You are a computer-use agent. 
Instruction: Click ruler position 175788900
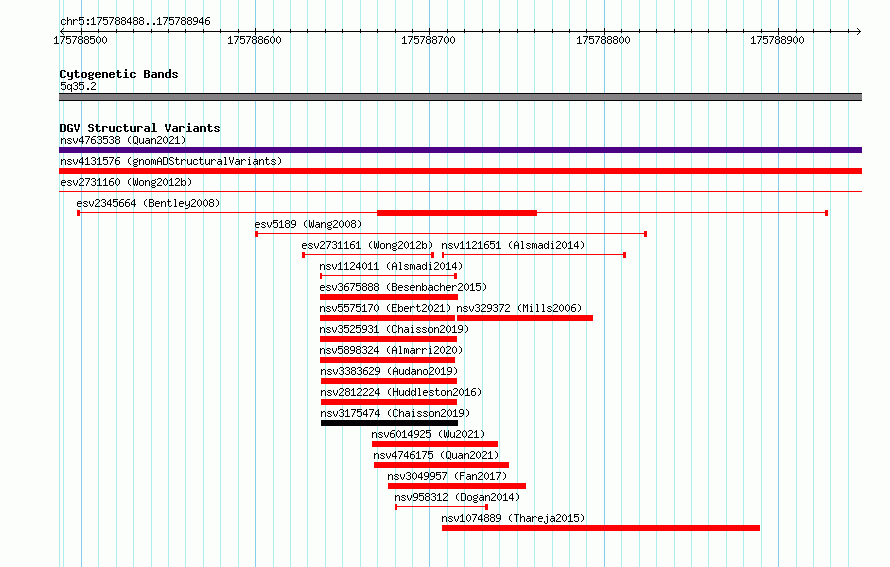778,40
